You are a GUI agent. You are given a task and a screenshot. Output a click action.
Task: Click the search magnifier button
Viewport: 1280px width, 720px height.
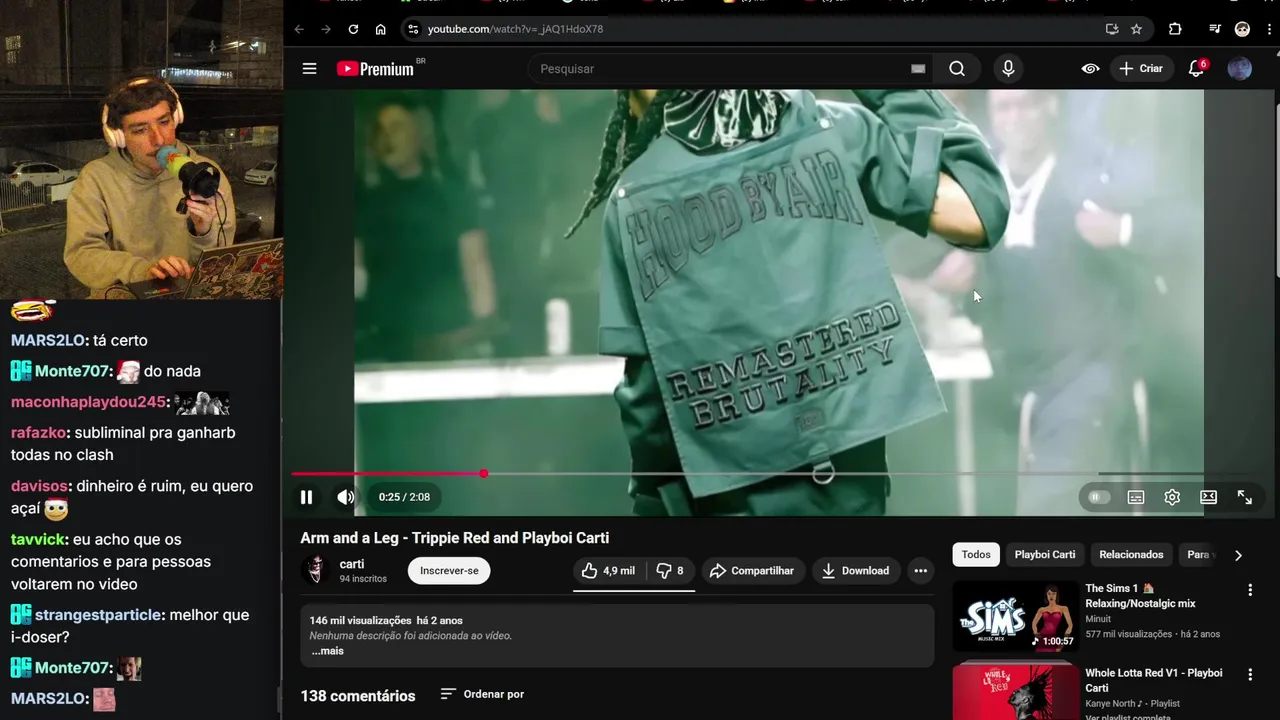(x=957, y=69)
